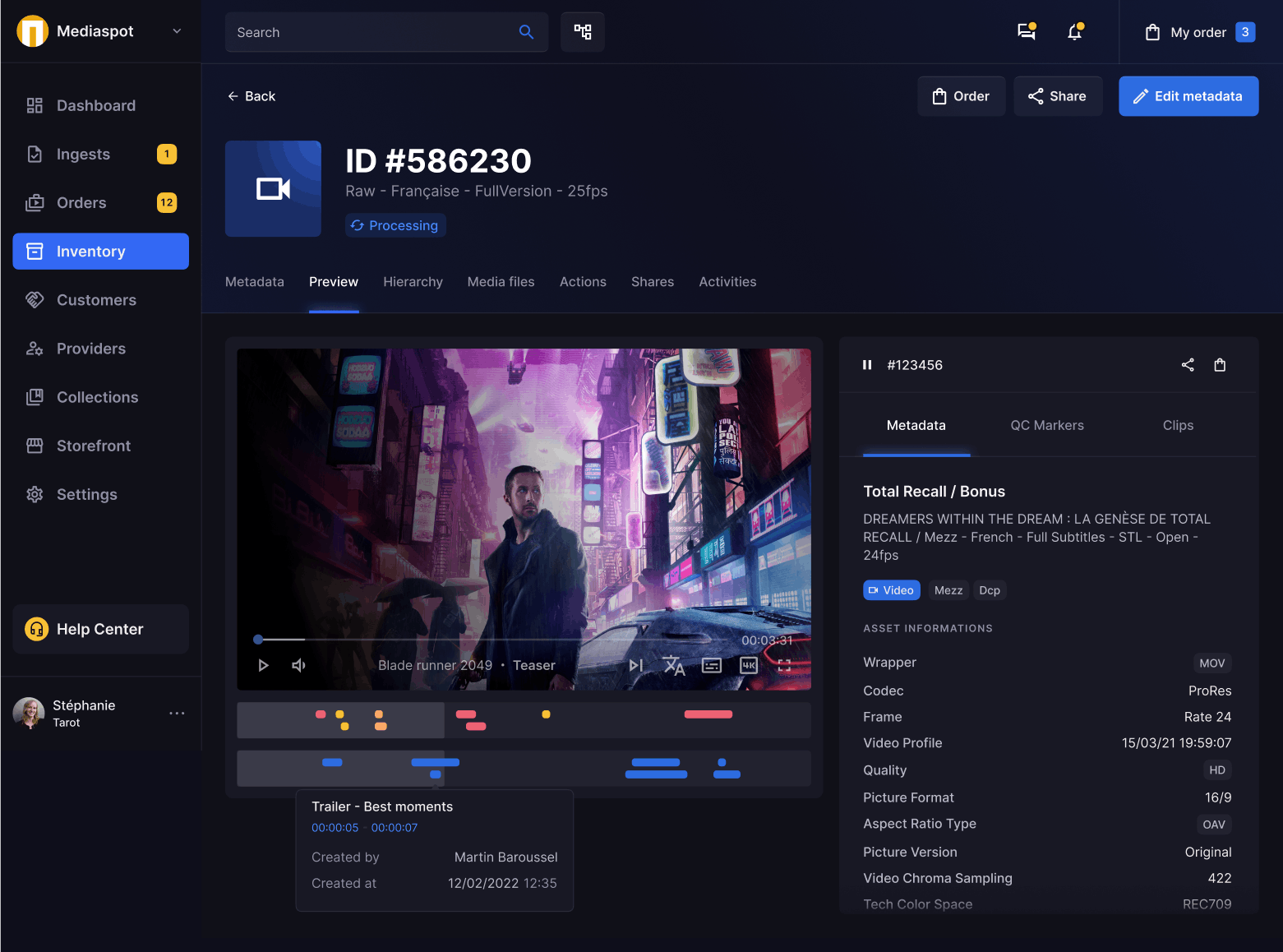The height and width of the screenshot is (952, 1283).
Task: Click the Dcp tag
Action: 990,590
